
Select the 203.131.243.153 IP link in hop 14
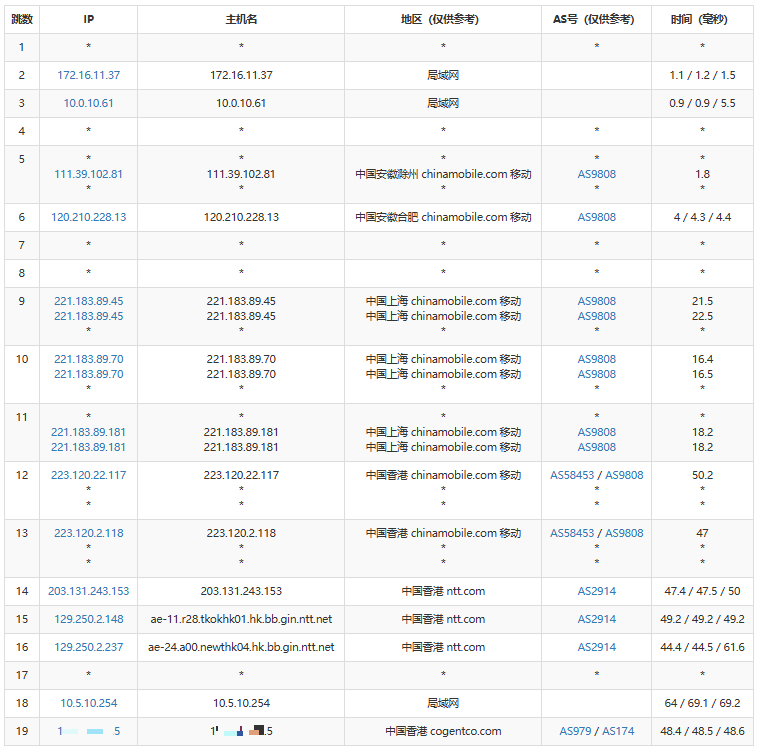pyautogui.click(x=89, y=591)
